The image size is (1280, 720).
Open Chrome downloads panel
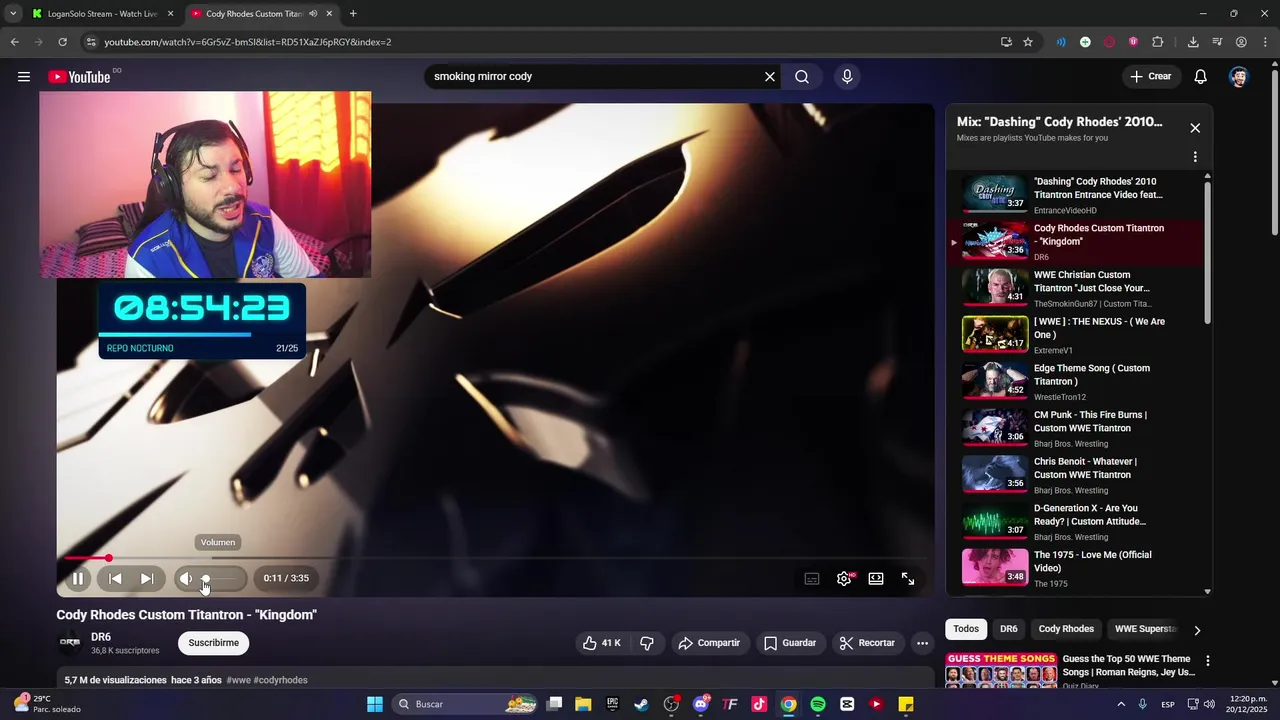point(1193,42)
